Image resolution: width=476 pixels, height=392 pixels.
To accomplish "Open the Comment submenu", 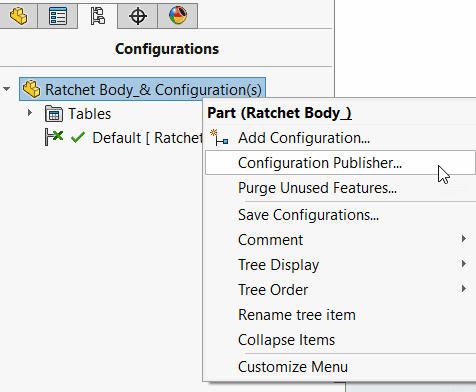I will 340,240.
